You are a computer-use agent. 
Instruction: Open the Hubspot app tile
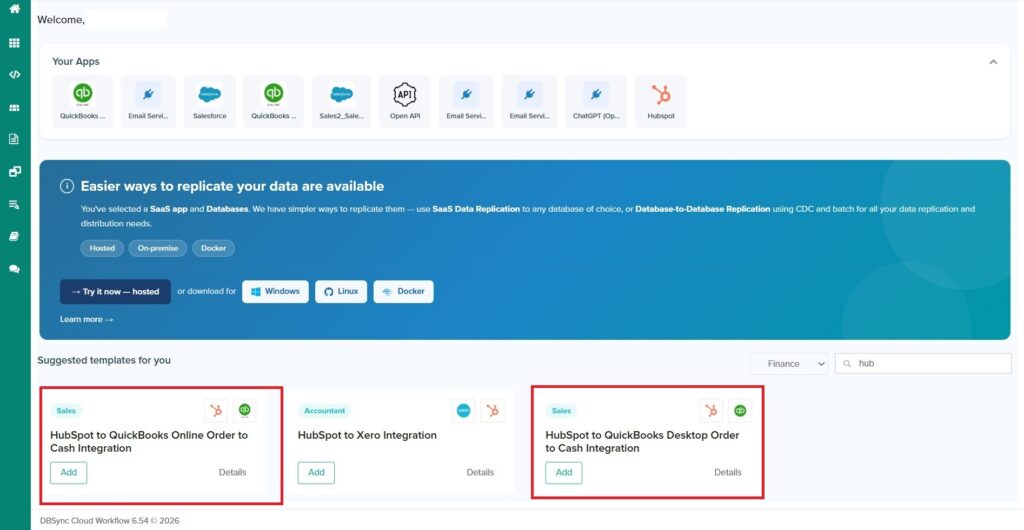tap(661, 101)
